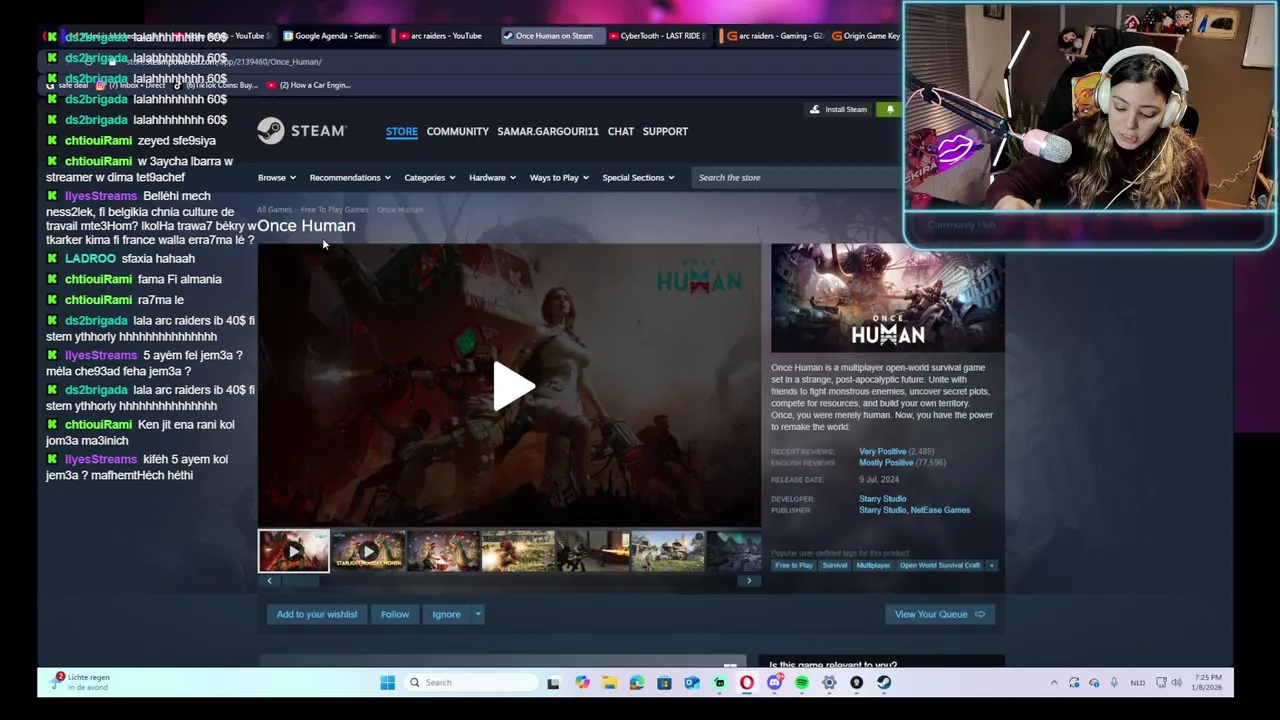Viewport: 1280px width, 720px height.
Task: Expand the Ways to Play dropdown
Action: tap(559, 177)
